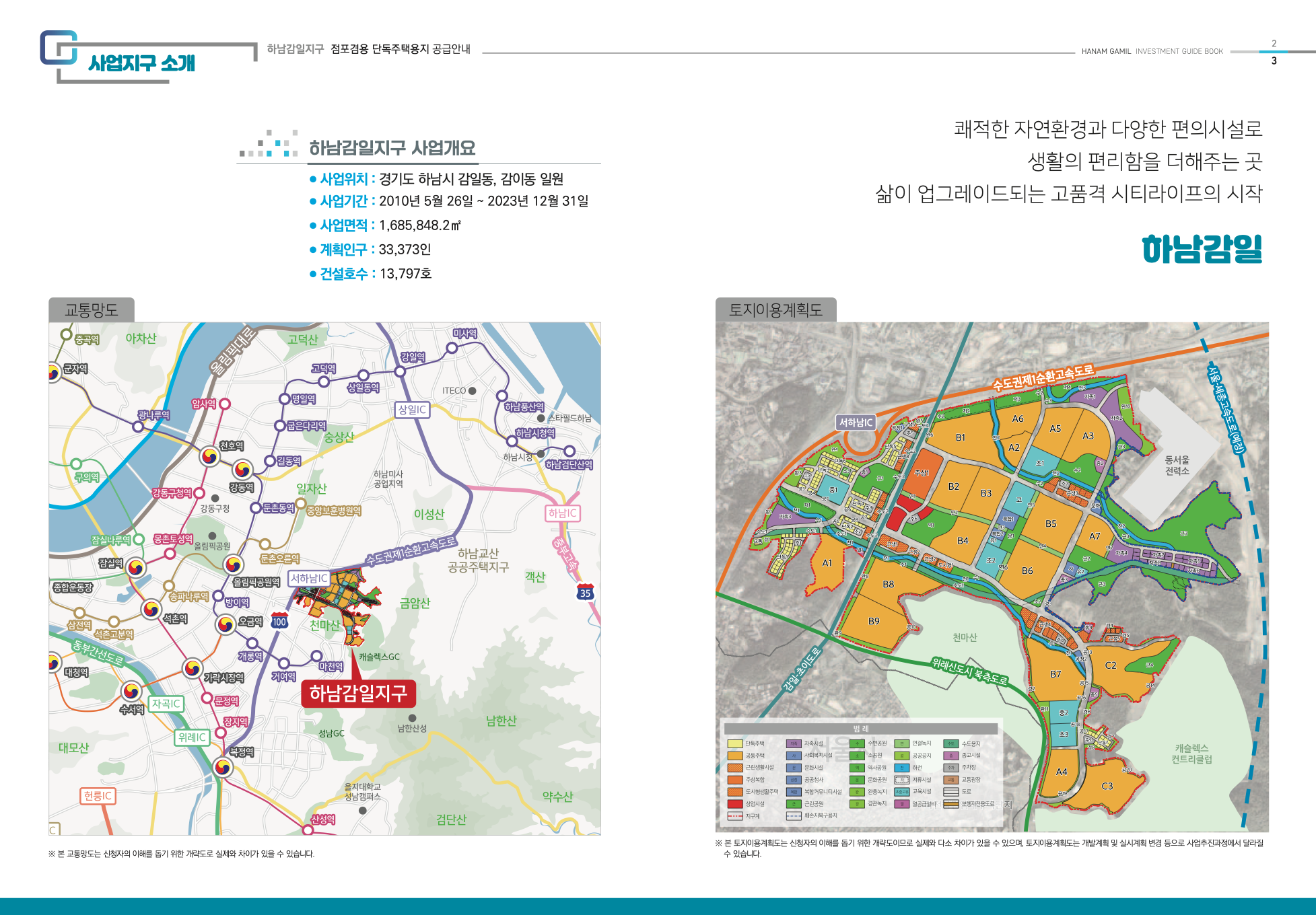Click block B9 on the land-use map

[x=874, y=621]
